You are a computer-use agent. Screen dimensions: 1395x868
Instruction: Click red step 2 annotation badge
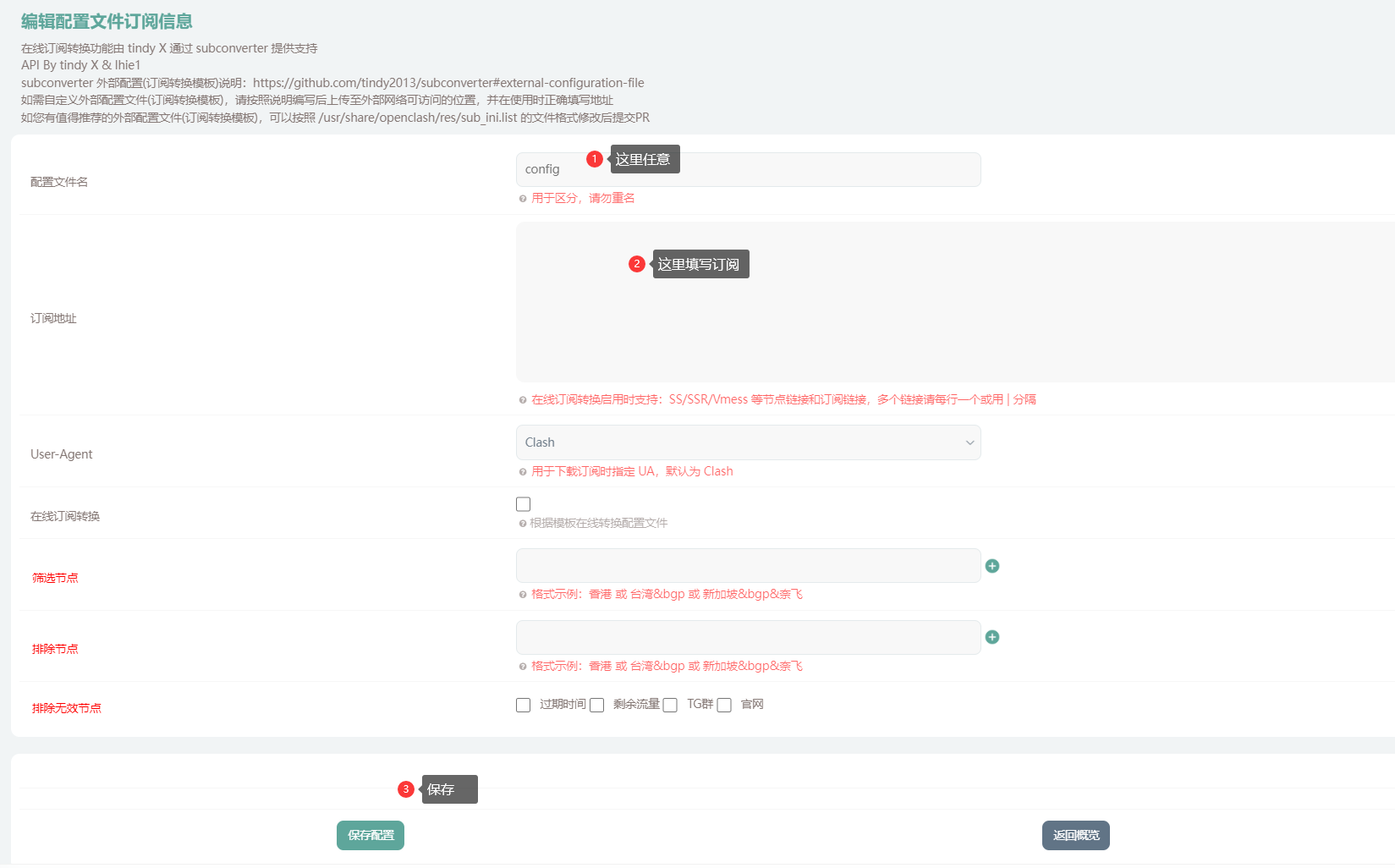[637, 264]
